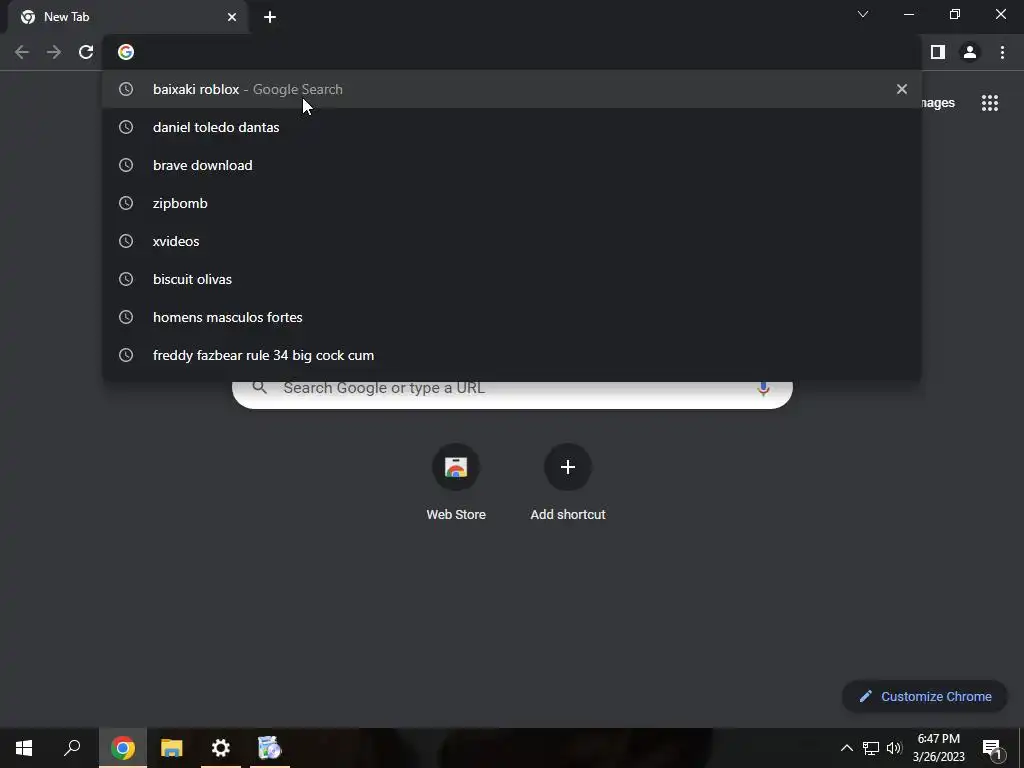Select the New Tab tab
Image resolution: width=1024 pixels, height=768 pixels.
pos(128,17)
